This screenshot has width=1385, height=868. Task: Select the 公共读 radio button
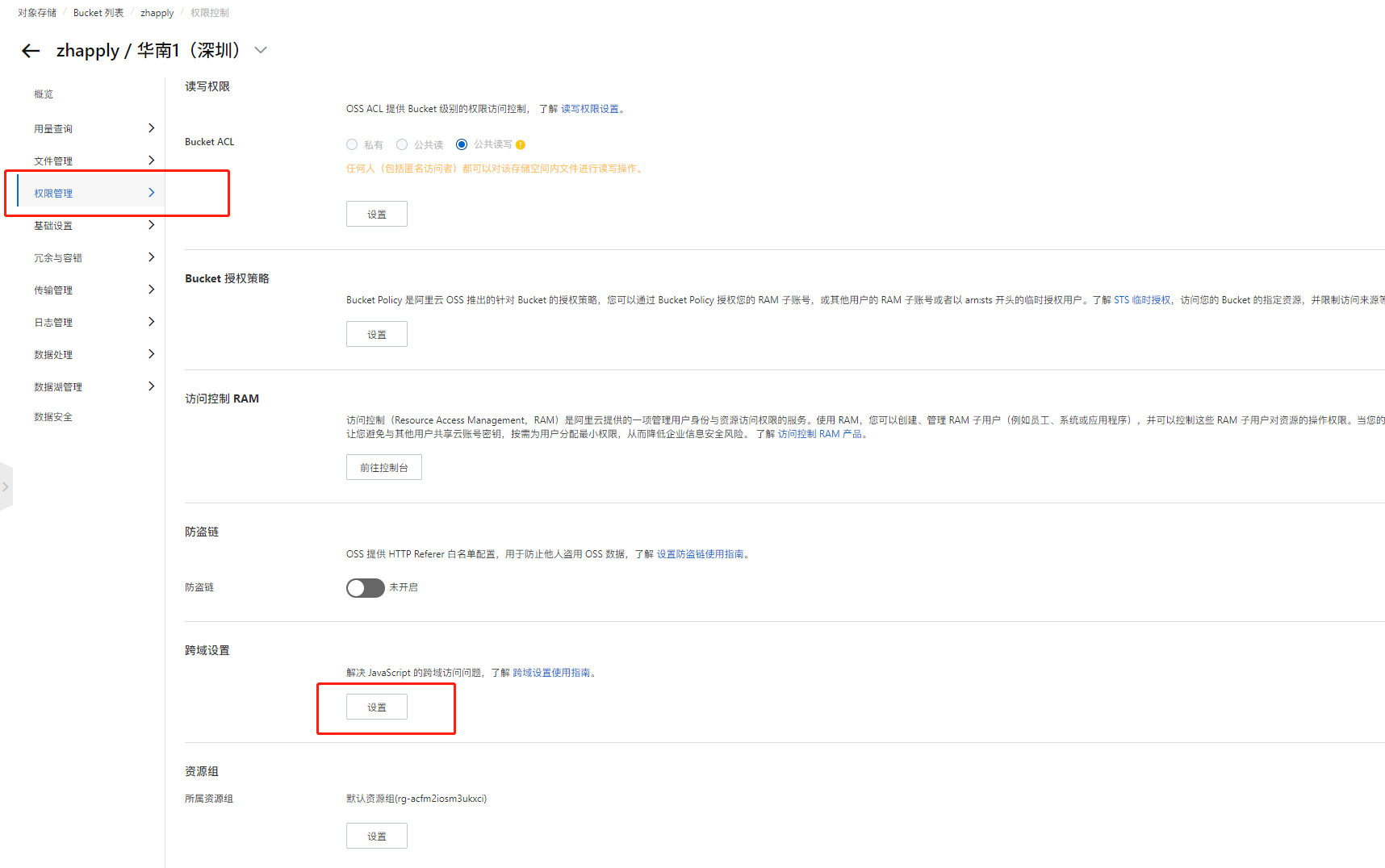tap(402, 145)
